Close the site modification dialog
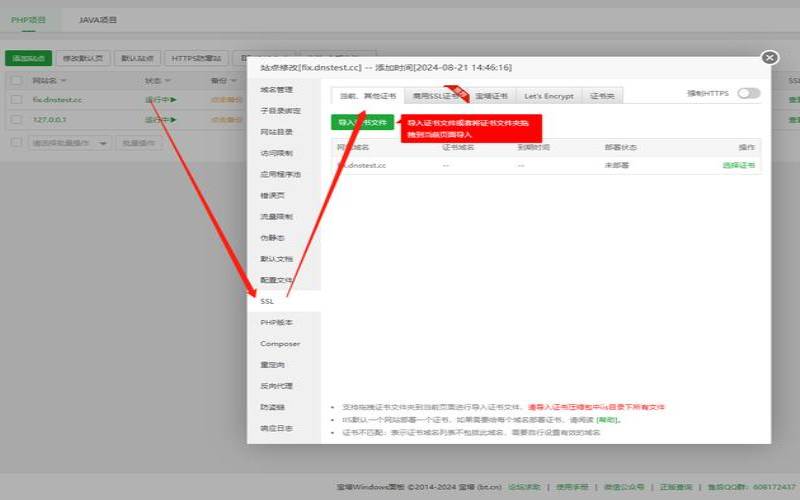800x500 pixels. tap(769, 58)
